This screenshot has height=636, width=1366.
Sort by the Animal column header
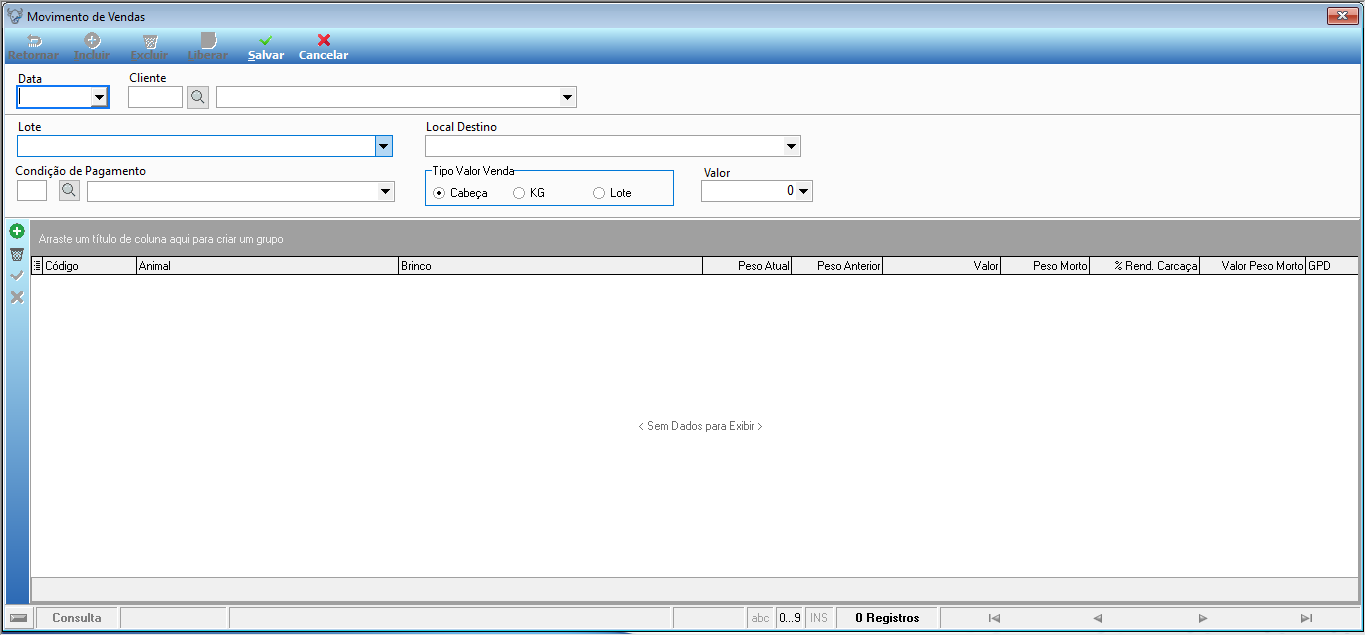click(267, 266)
